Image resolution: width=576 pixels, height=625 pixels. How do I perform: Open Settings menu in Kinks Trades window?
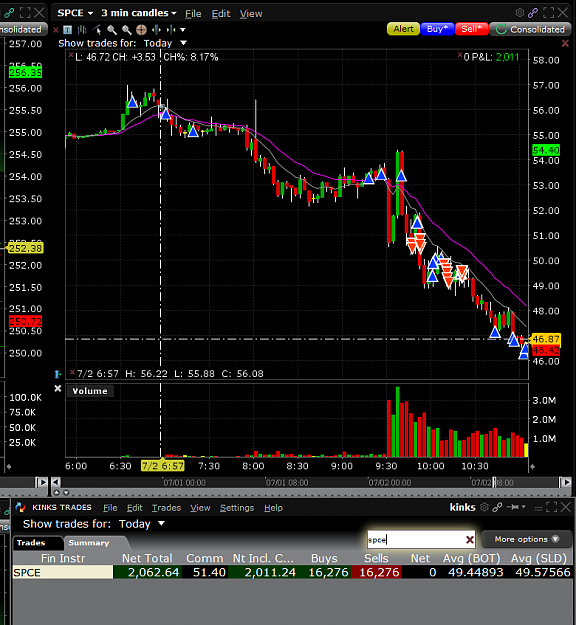pyautogui.click(x=237, y=508)
